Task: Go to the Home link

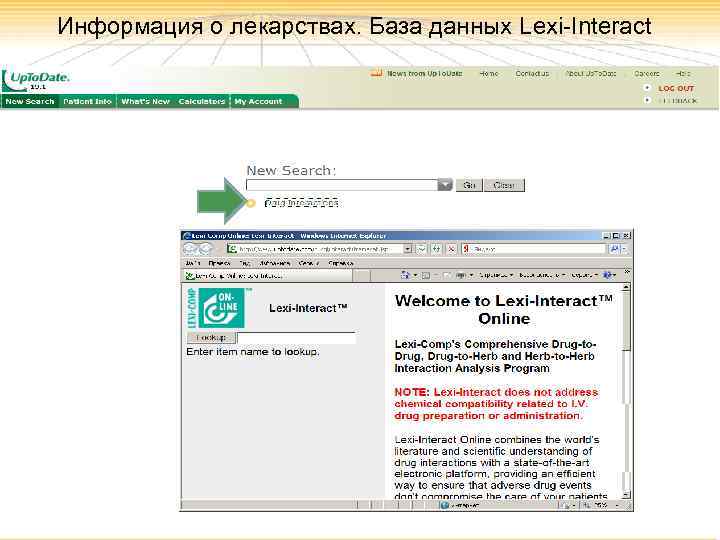Action: [489, 73]
